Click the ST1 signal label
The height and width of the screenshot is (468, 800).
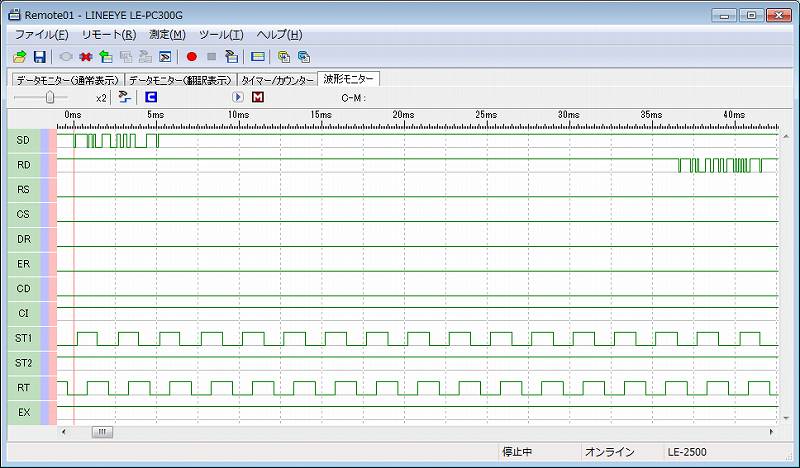(x=23, y=338)
